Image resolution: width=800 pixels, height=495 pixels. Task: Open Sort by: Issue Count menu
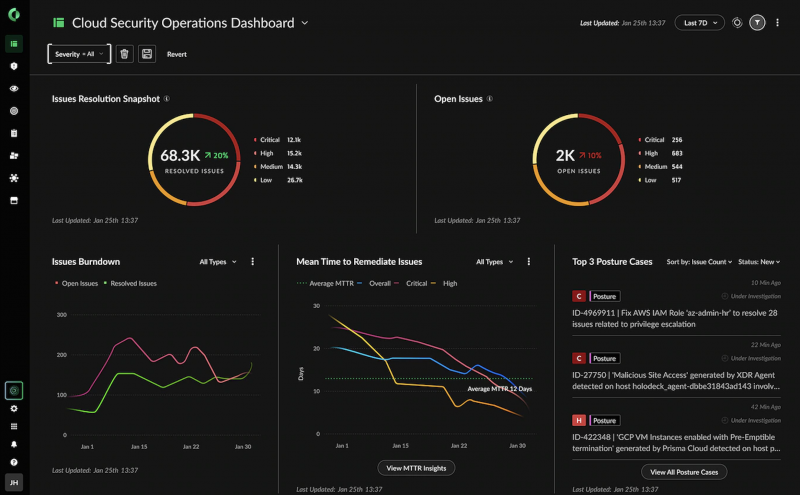[x=699, y=262]
